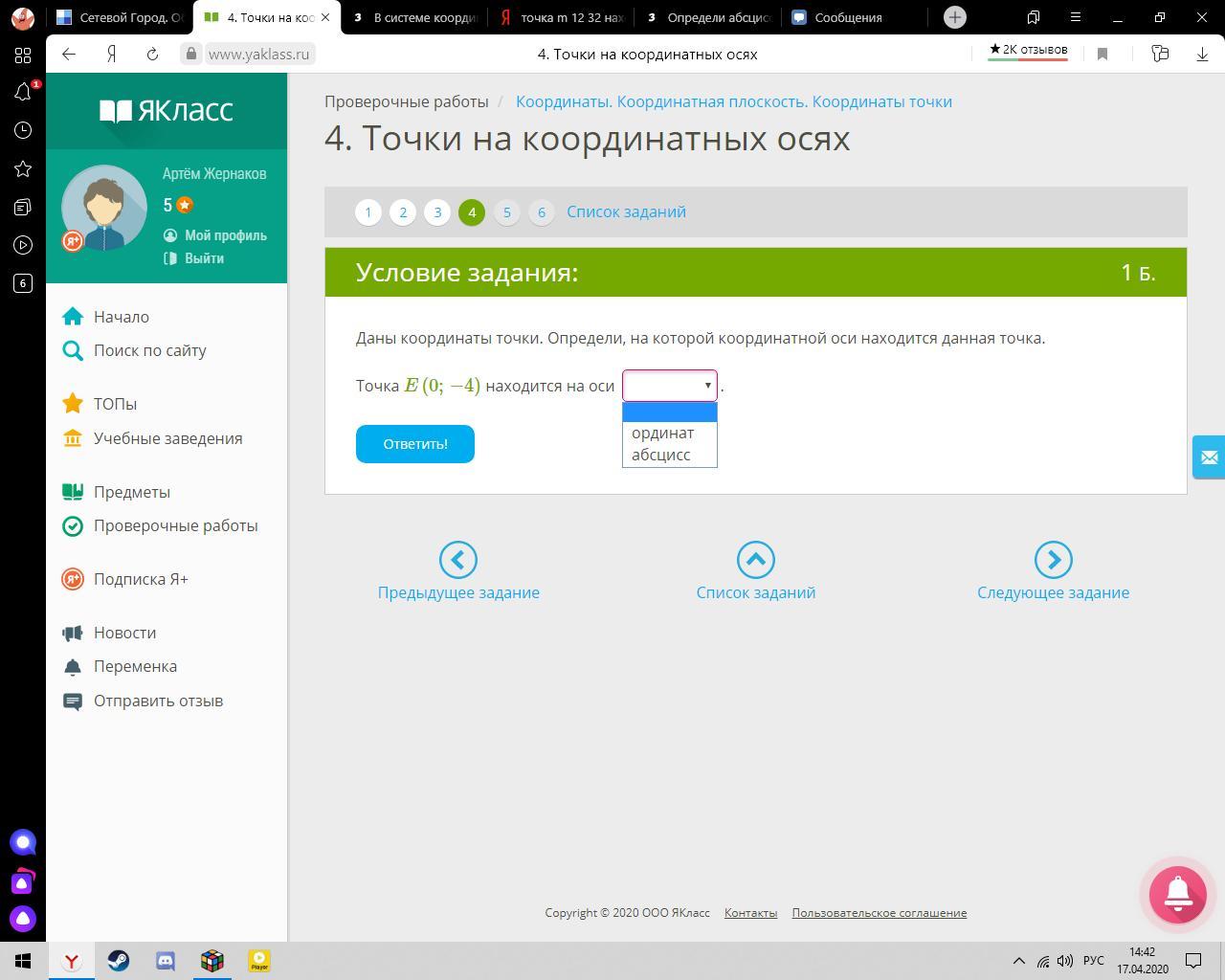The image size is (1225, 980).
Task: Go to previous task arrow icon
Action: click(x=458, y=560)
